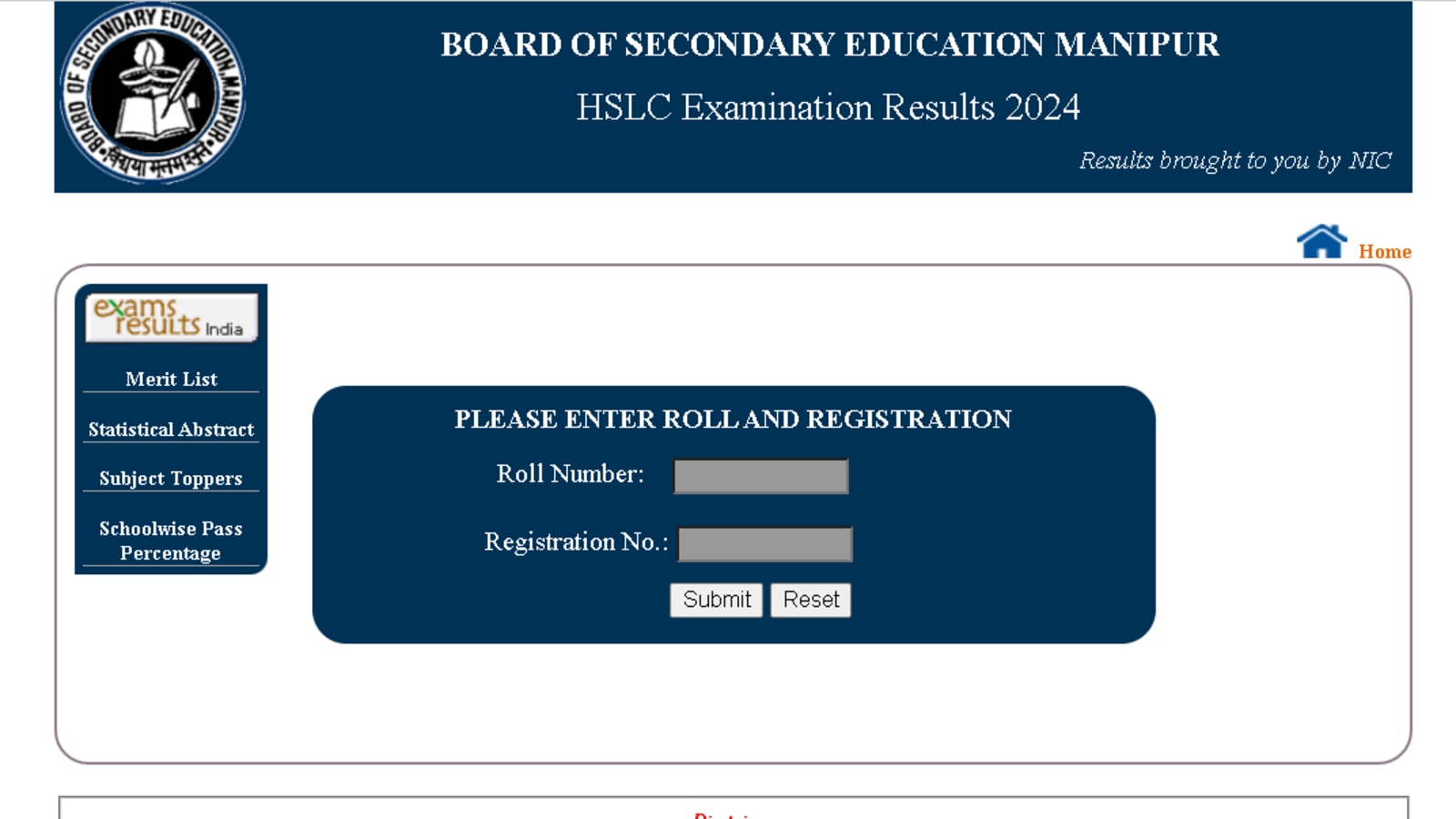Click the Registration No label
Viewport: 1456px width, 819px height.
578,542
